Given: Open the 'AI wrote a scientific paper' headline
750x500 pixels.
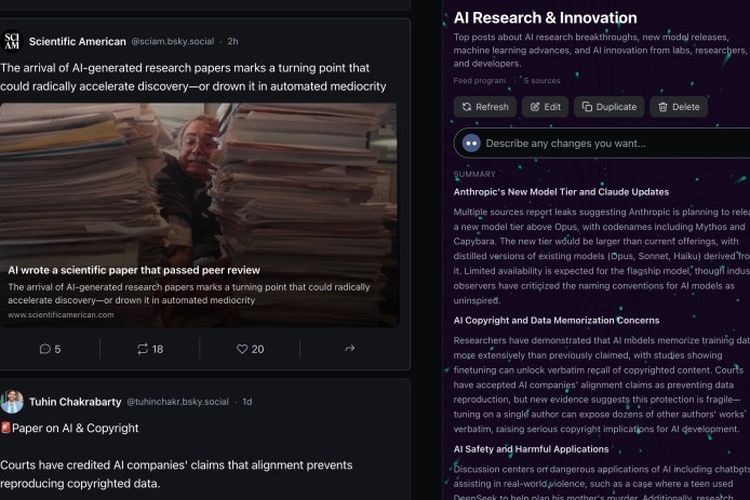Looking at the screenshot, I should pyautogui.click(x=134, y=270).
